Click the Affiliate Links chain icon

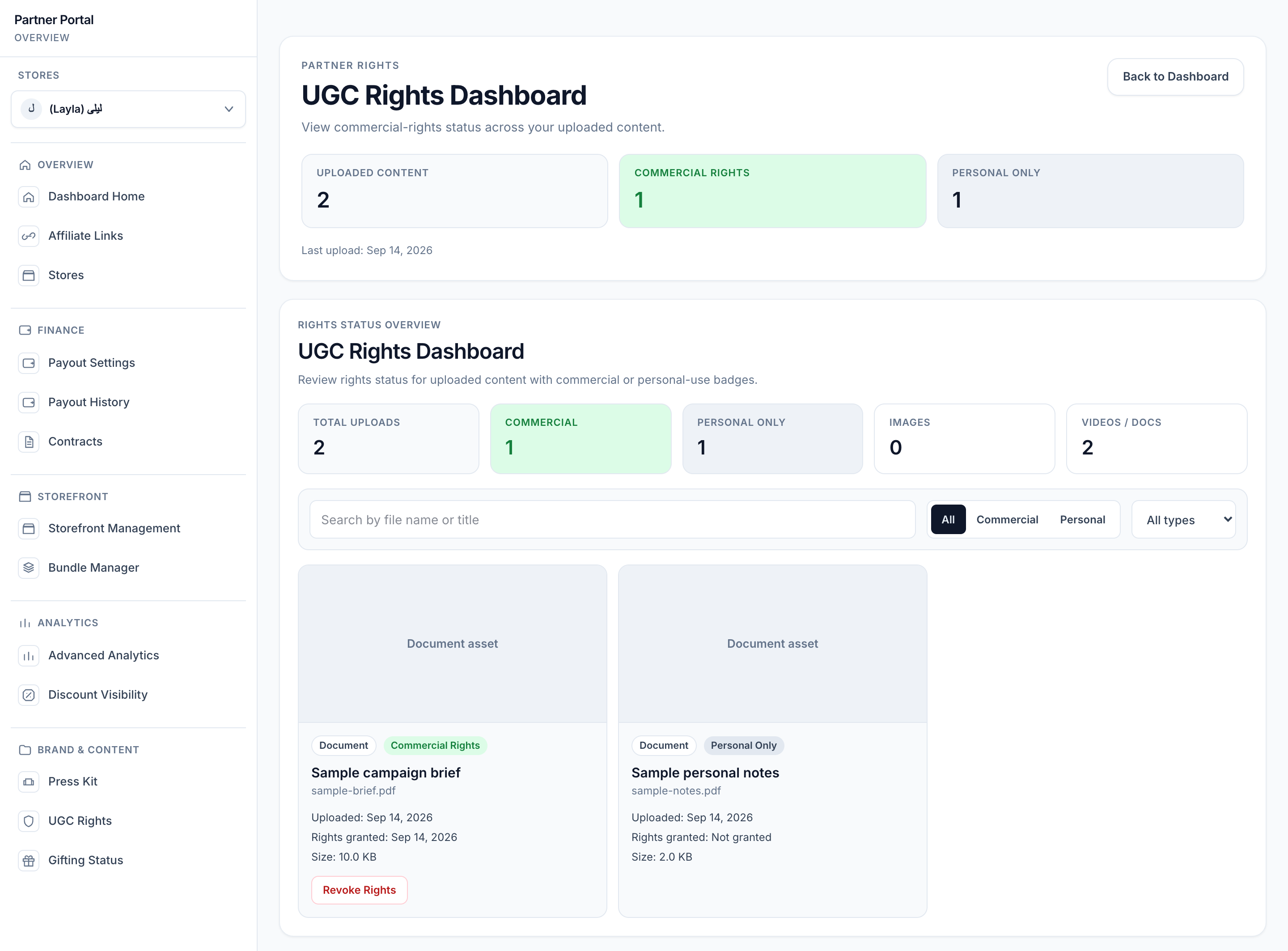[x=29, y=236]
